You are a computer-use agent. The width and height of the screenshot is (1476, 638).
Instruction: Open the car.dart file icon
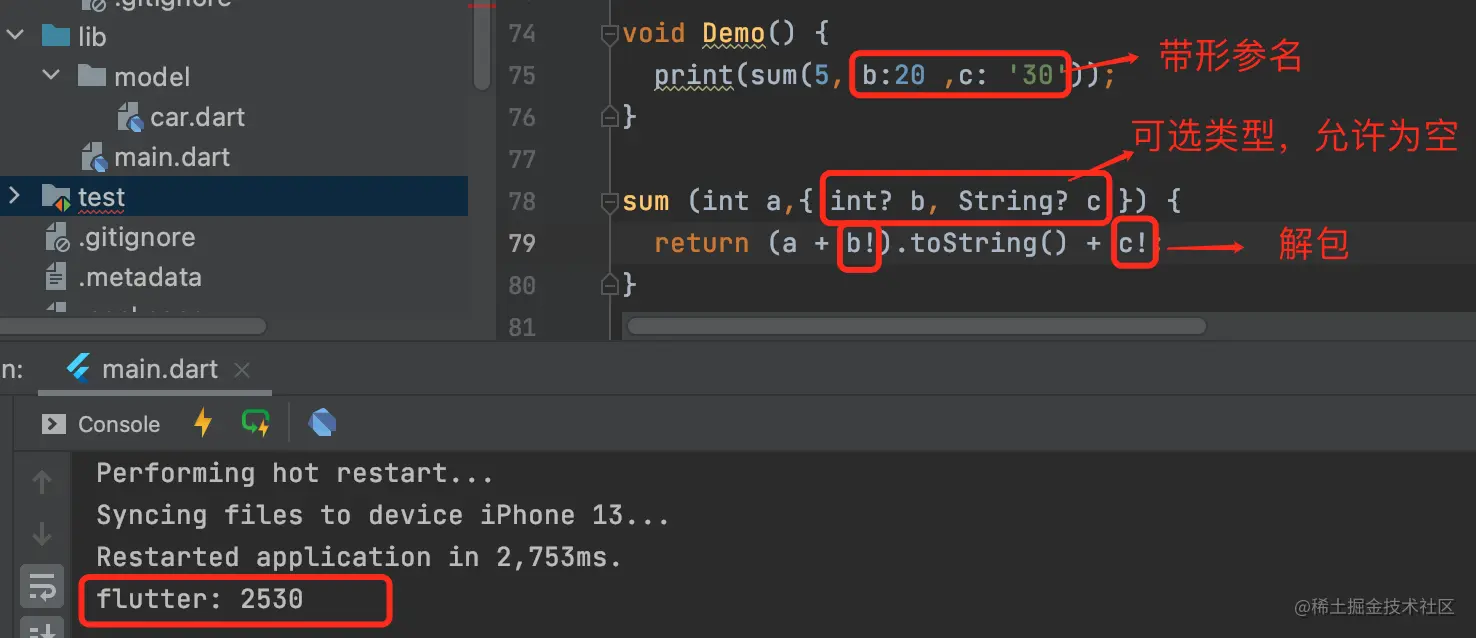click(x=131, y=117)
